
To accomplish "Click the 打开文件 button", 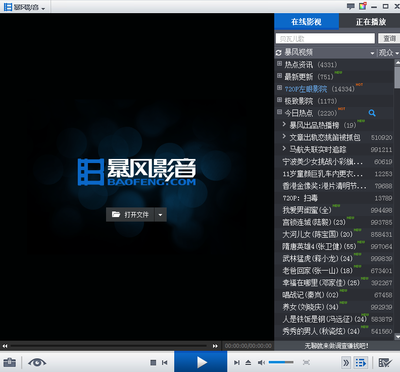I will click(x=130, y=215).
